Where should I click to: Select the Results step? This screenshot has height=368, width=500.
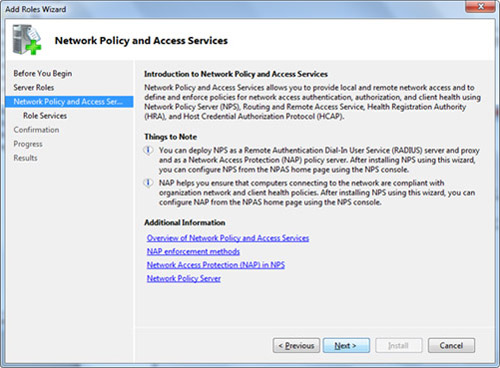[25, 158]
